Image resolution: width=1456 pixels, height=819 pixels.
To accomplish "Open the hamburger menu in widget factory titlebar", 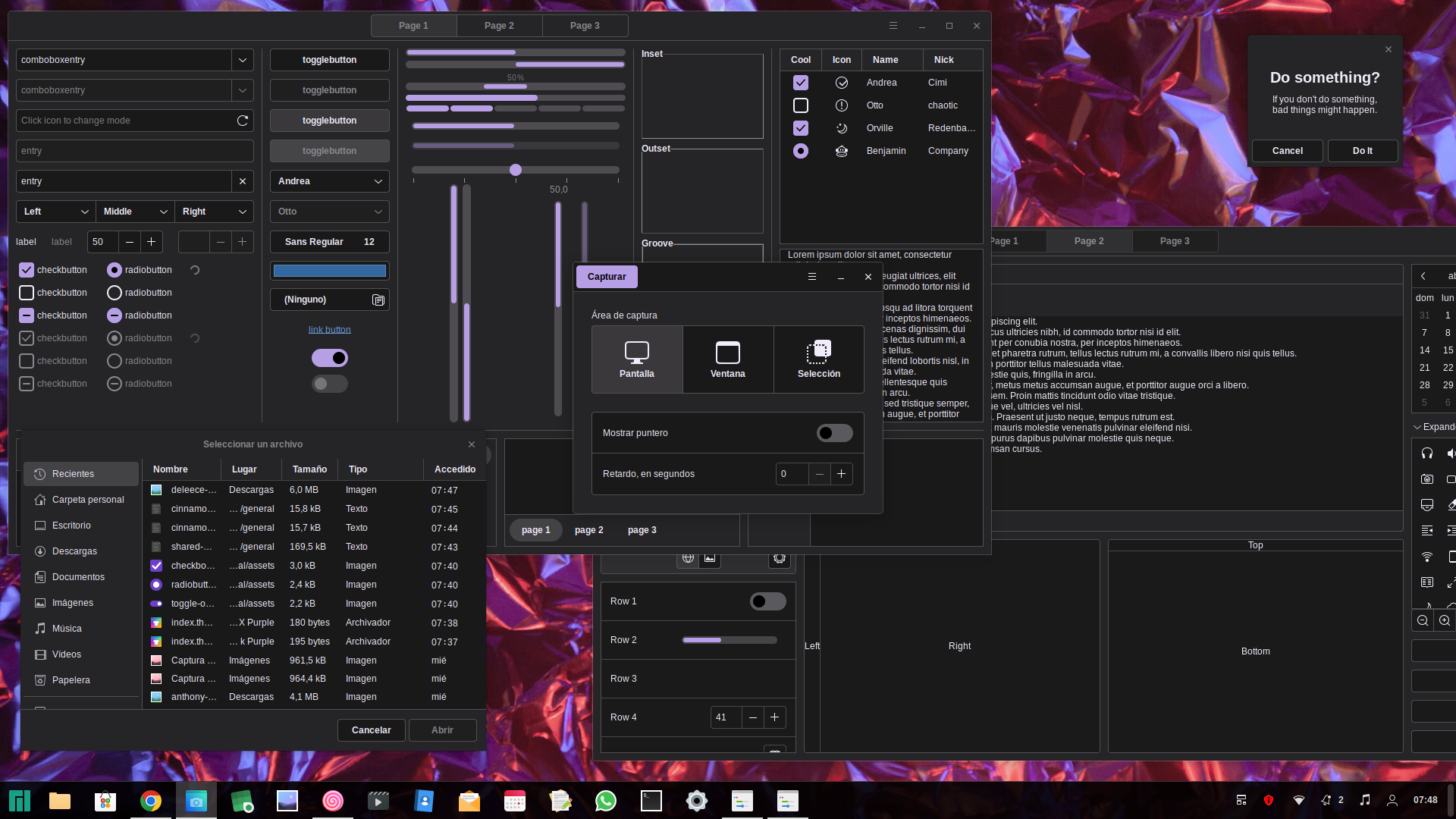I will [893, 26].
